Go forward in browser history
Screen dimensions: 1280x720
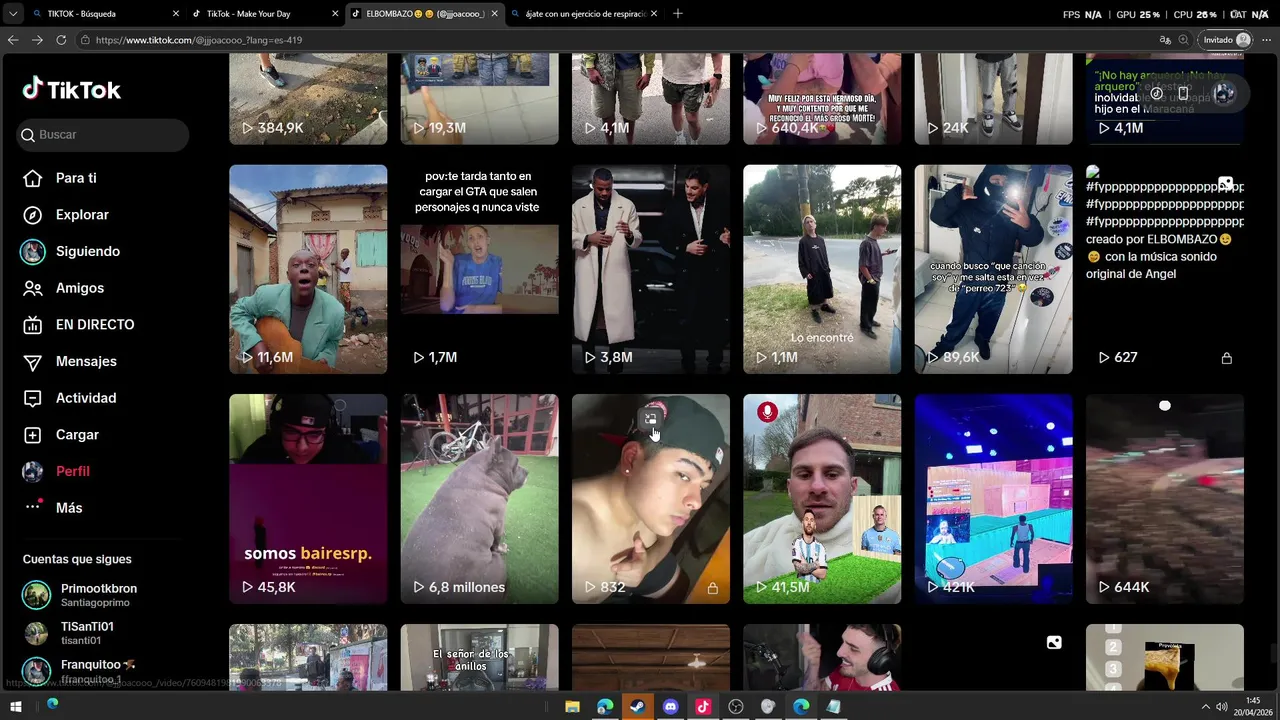[37, 40]
